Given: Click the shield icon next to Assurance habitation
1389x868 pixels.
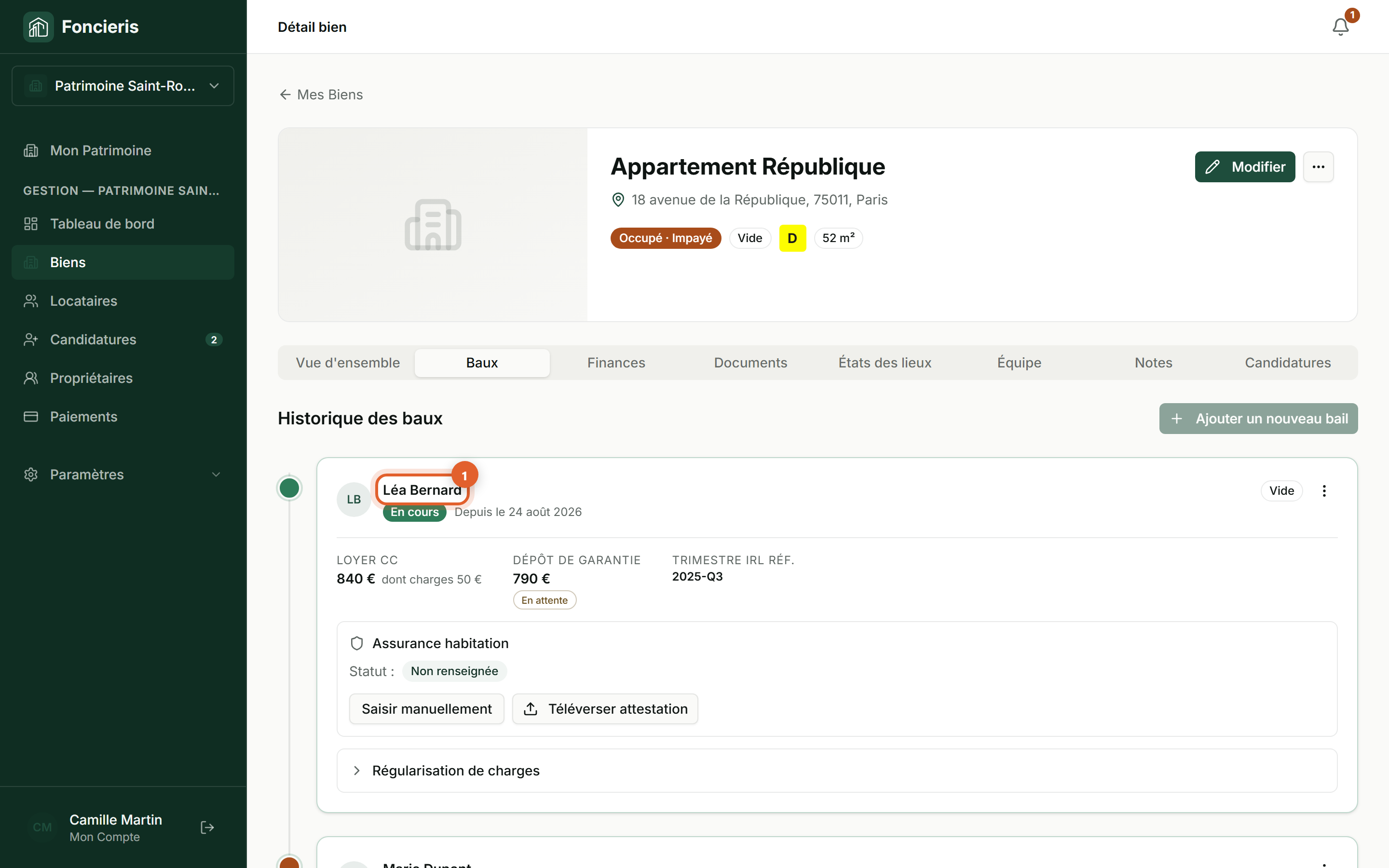Looking at the screenshot, I should (356, 643).
